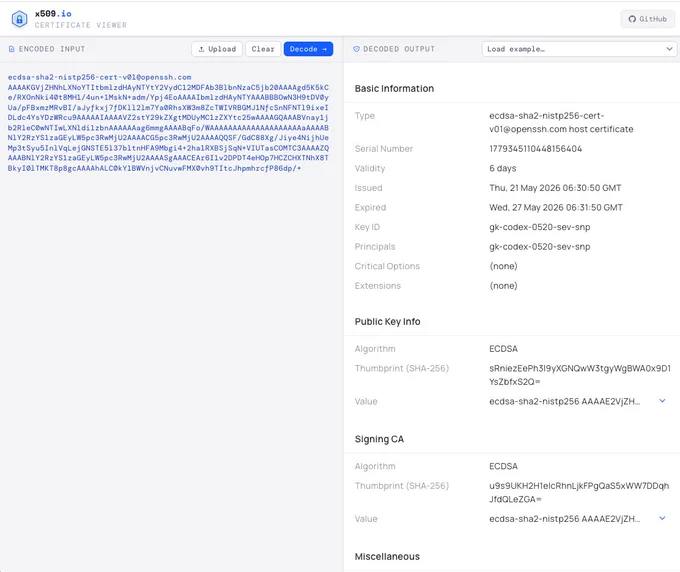The height and width of the screenshot is (572, 680).
Task: Select the Validity value 6 days
Action: 503,168
